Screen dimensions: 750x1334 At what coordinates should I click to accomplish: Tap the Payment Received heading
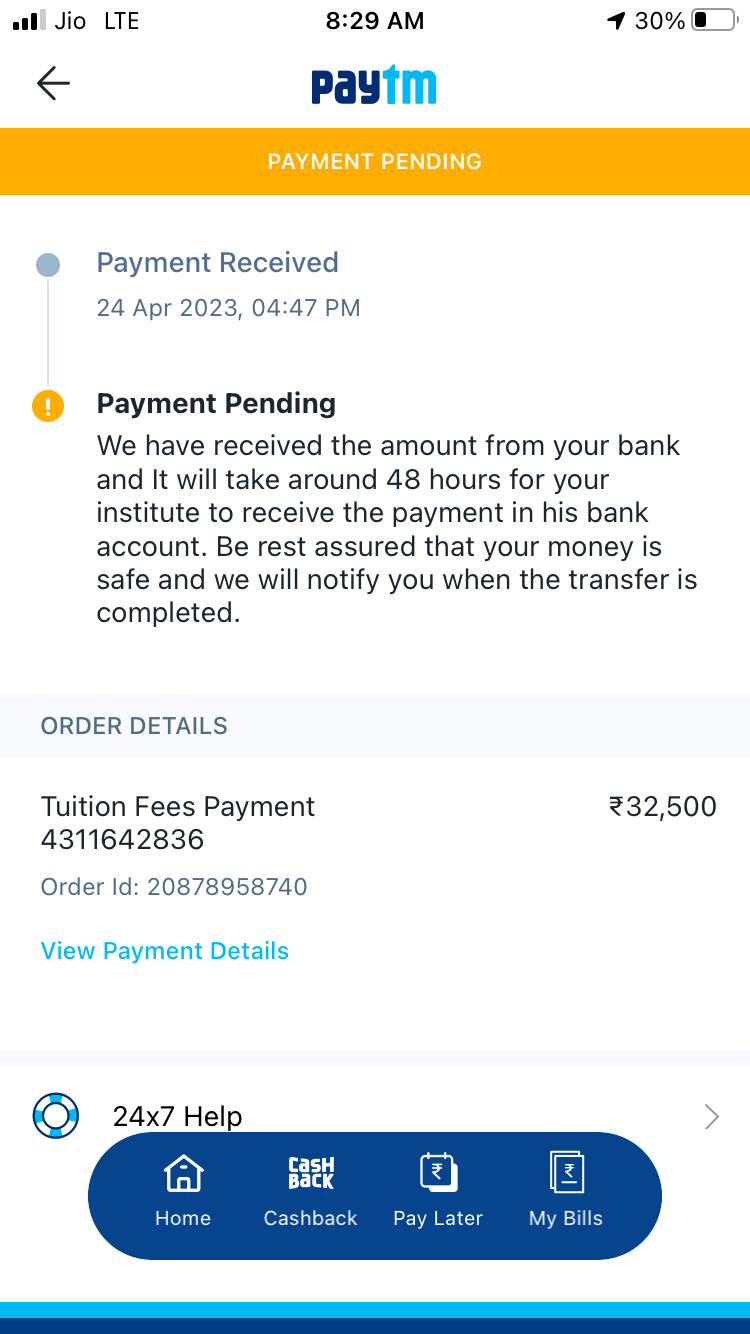217,263
